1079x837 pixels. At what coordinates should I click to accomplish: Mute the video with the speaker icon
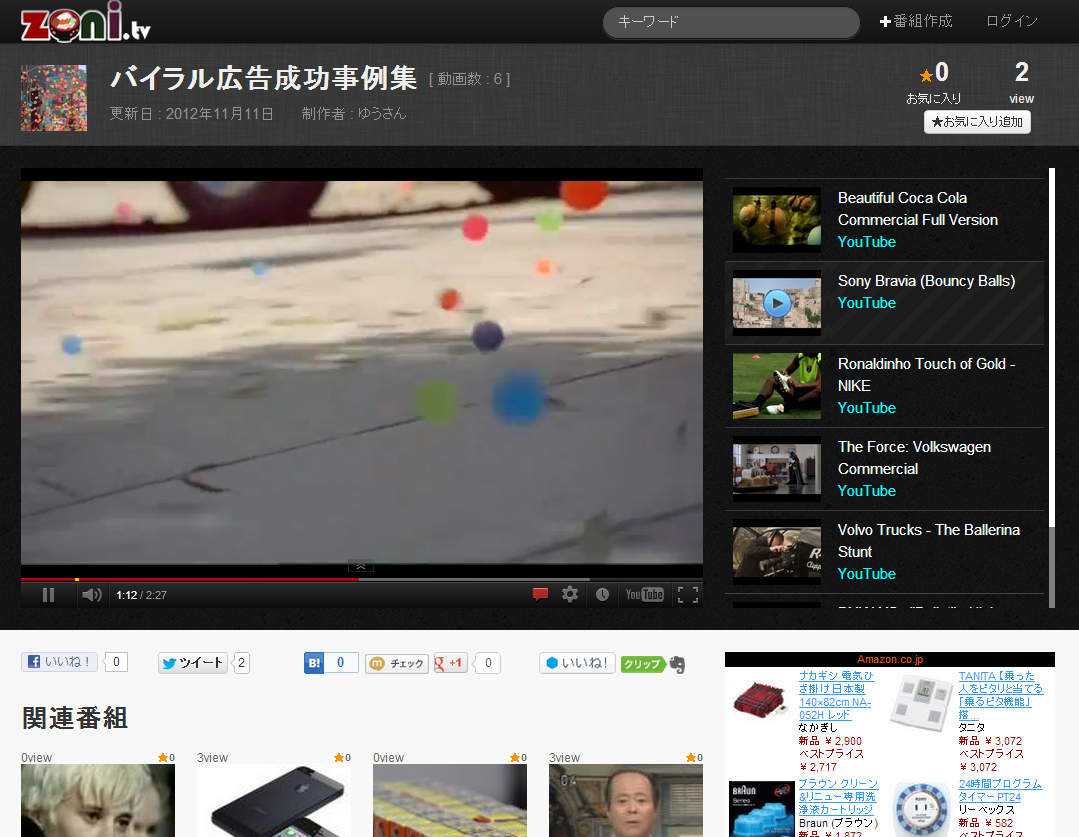point(92,595)
